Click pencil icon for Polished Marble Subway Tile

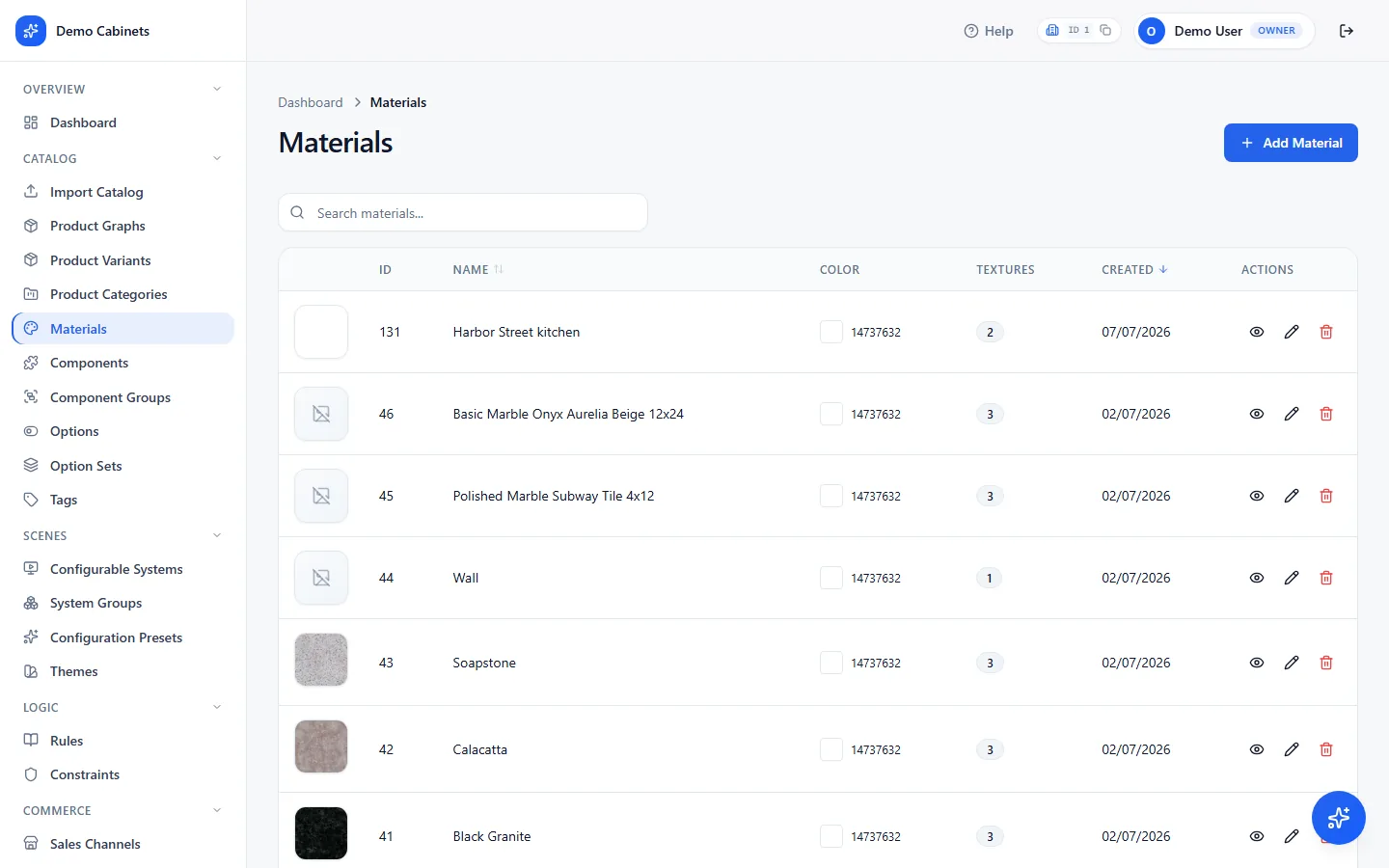point(1292,496)
